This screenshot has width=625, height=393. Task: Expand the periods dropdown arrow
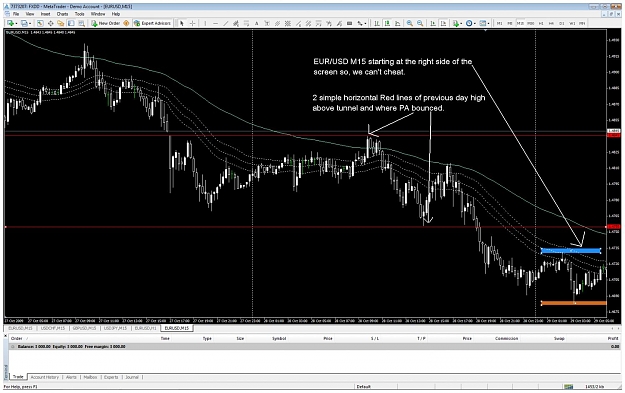475,23
